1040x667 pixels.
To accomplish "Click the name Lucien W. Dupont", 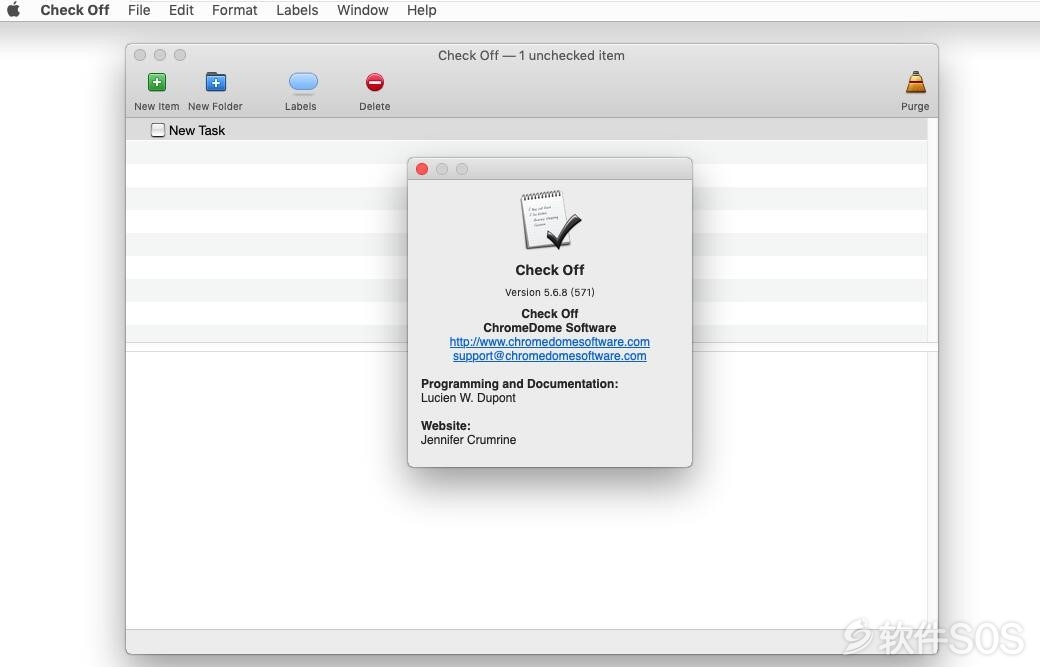I will (x=468, y=398).
